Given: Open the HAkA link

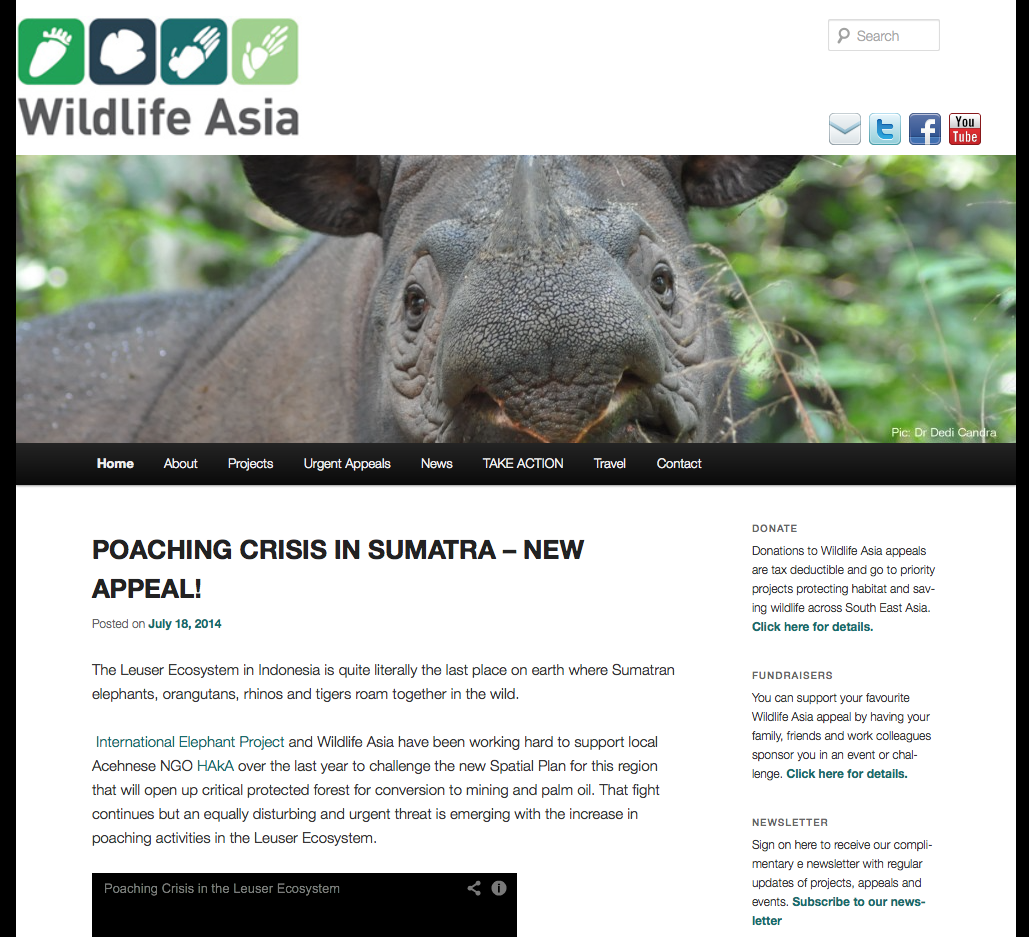Looking at the screenshot, I should (x=215, y=766).
